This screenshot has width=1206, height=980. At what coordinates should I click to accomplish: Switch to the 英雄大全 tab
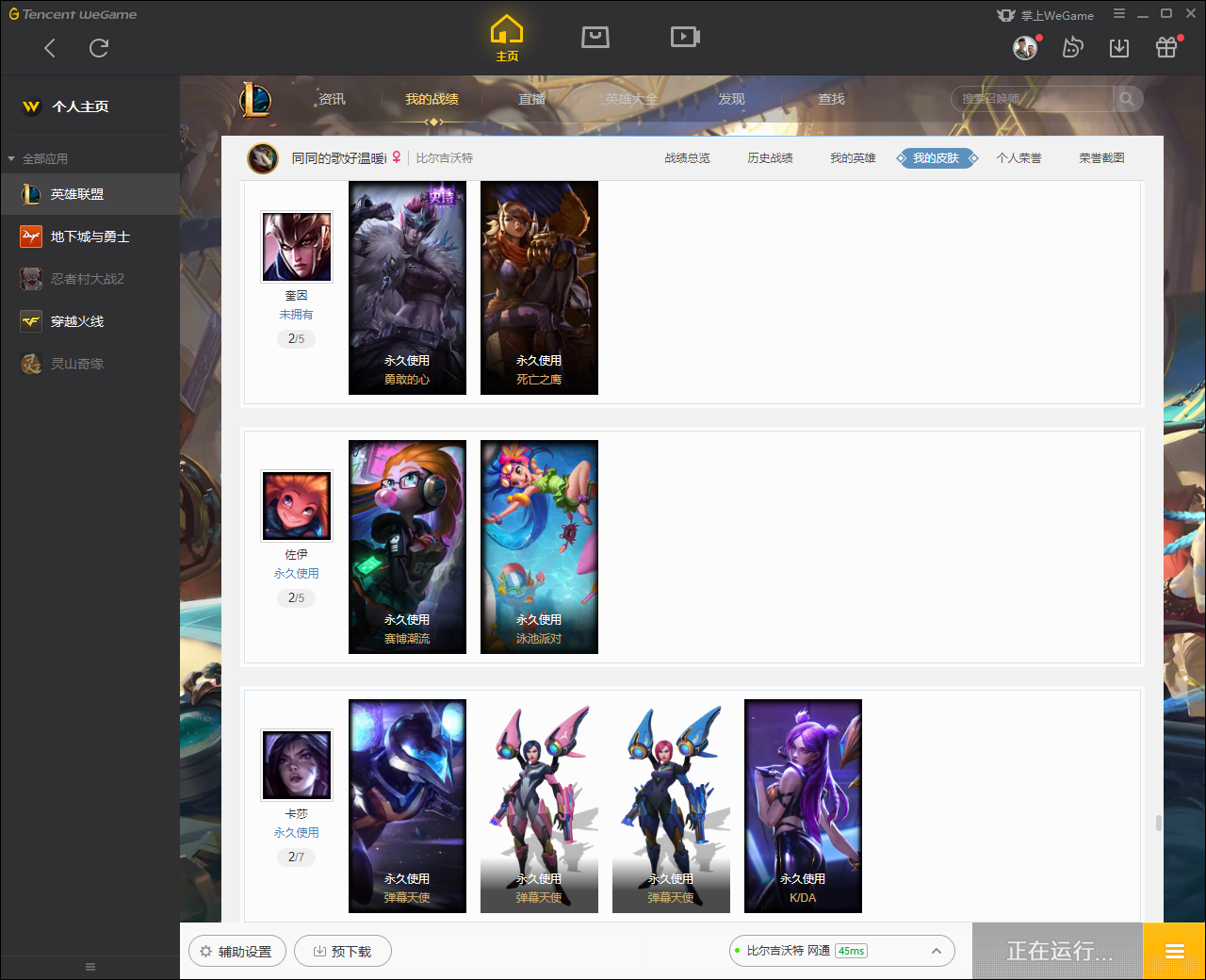631,99
